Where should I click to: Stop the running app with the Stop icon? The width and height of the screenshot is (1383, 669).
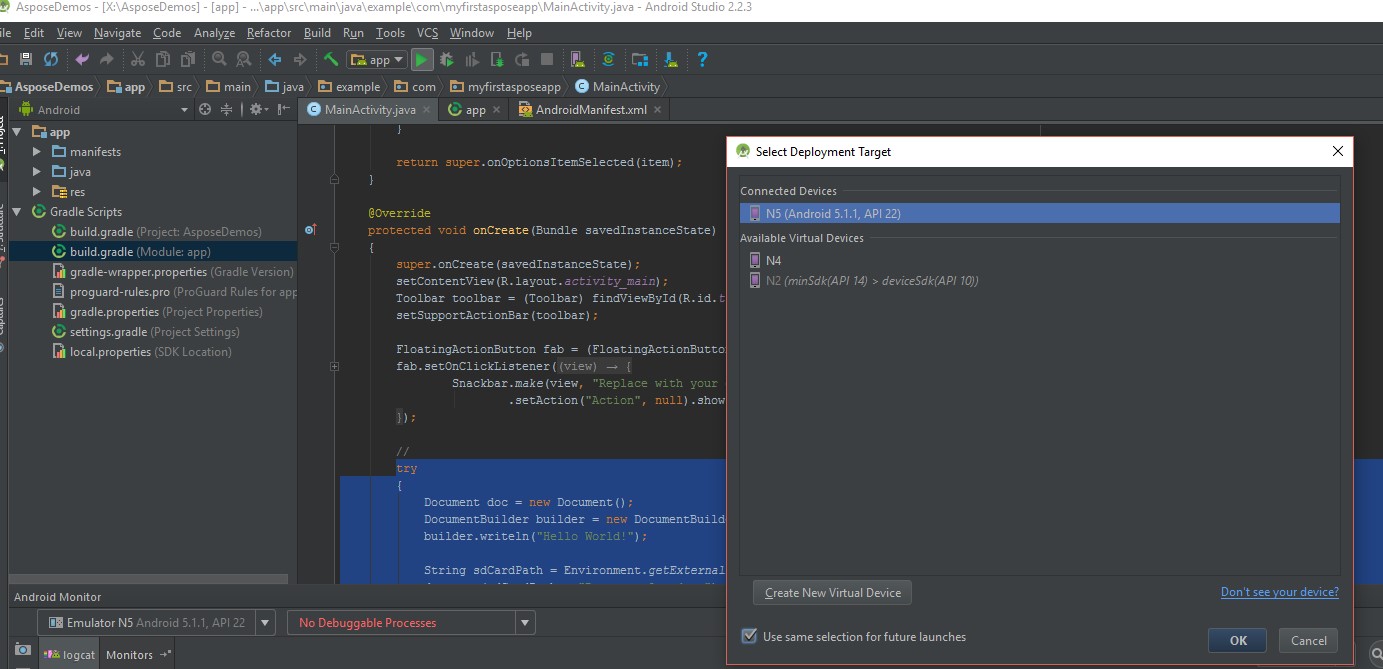click(x=546, y=59)
